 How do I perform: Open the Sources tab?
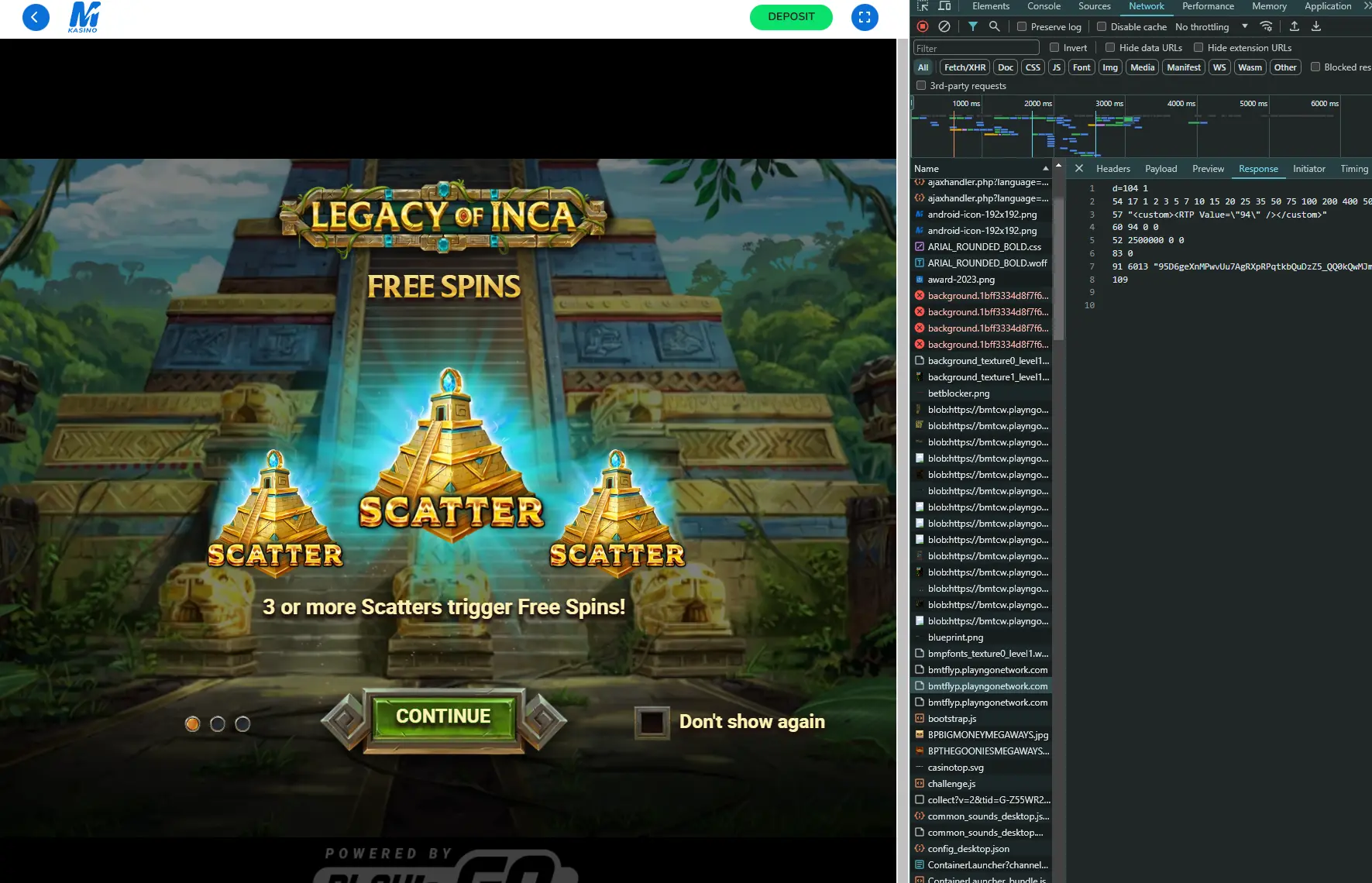click(1094, 6)
